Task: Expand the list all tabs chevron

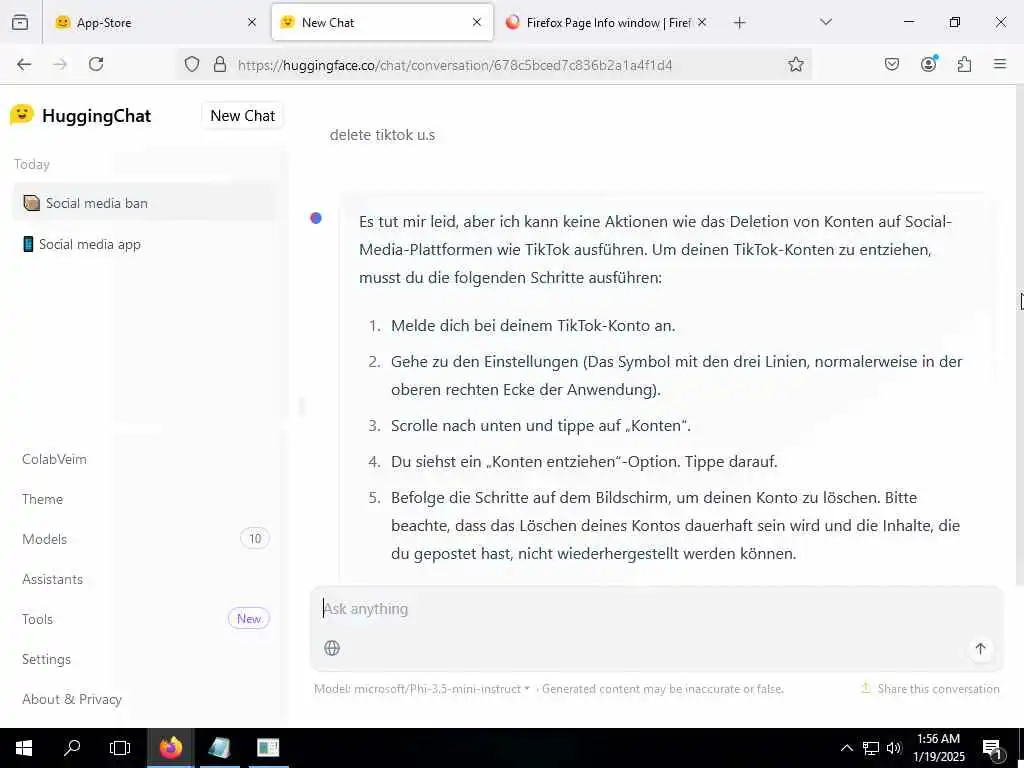Action: coord(826,22)
